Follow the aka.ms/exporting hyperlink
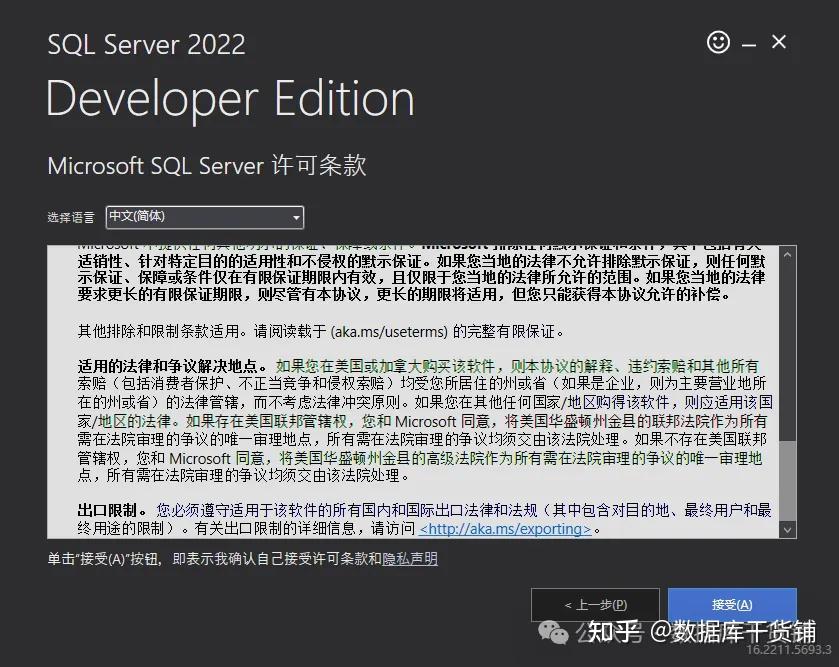The width and height of the screenshot is (839, 667). (505, 529)
